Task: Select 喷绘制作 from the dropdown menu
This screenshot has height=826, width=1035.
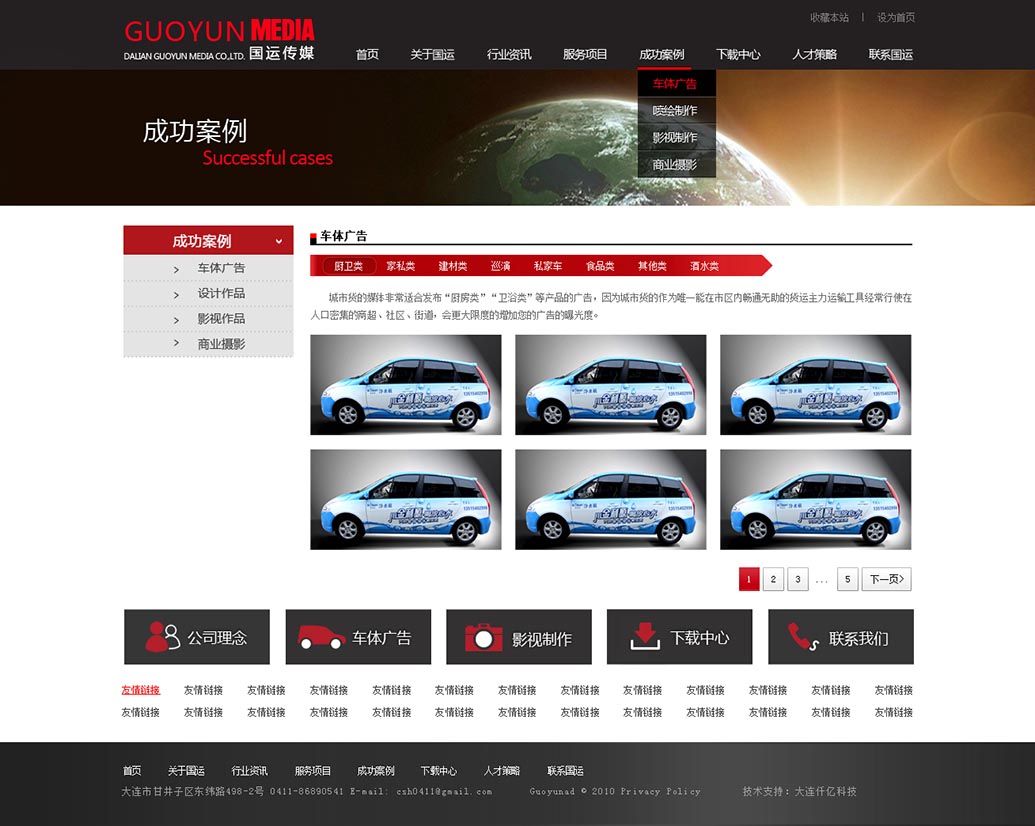Action: pyautogui.click(x=675, y=111)
